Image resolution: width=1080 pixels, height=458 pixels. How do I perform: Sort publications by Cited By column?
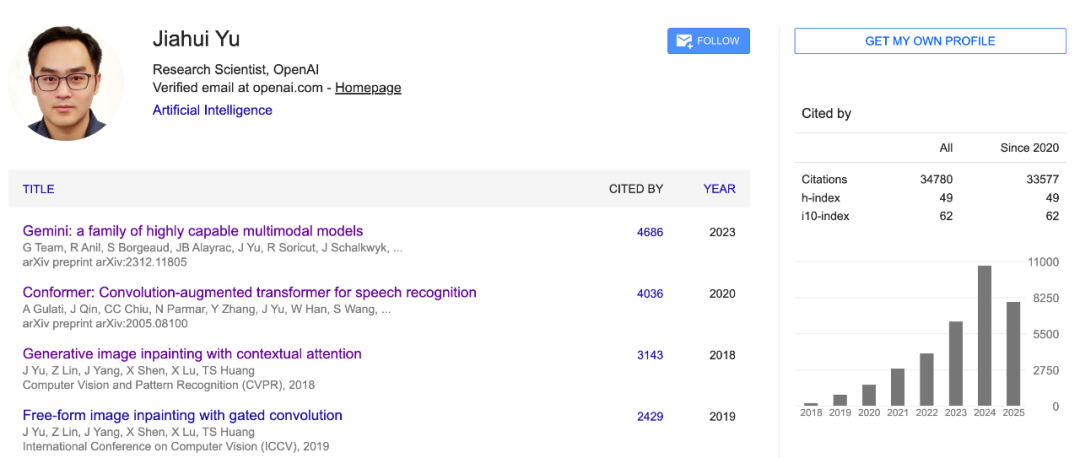coord(636,189)
